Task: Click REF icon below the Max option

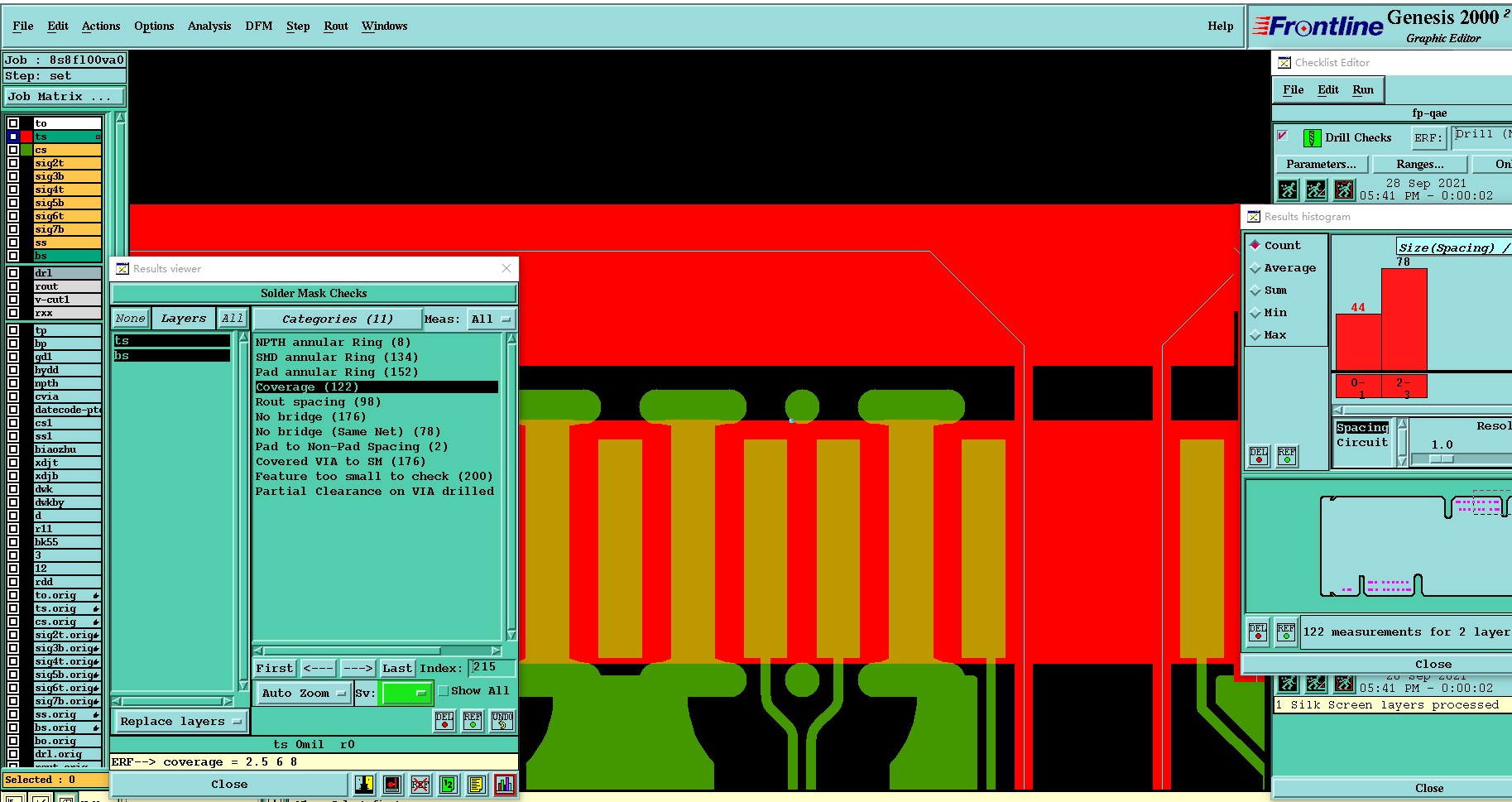Action: coord(1287,456)
